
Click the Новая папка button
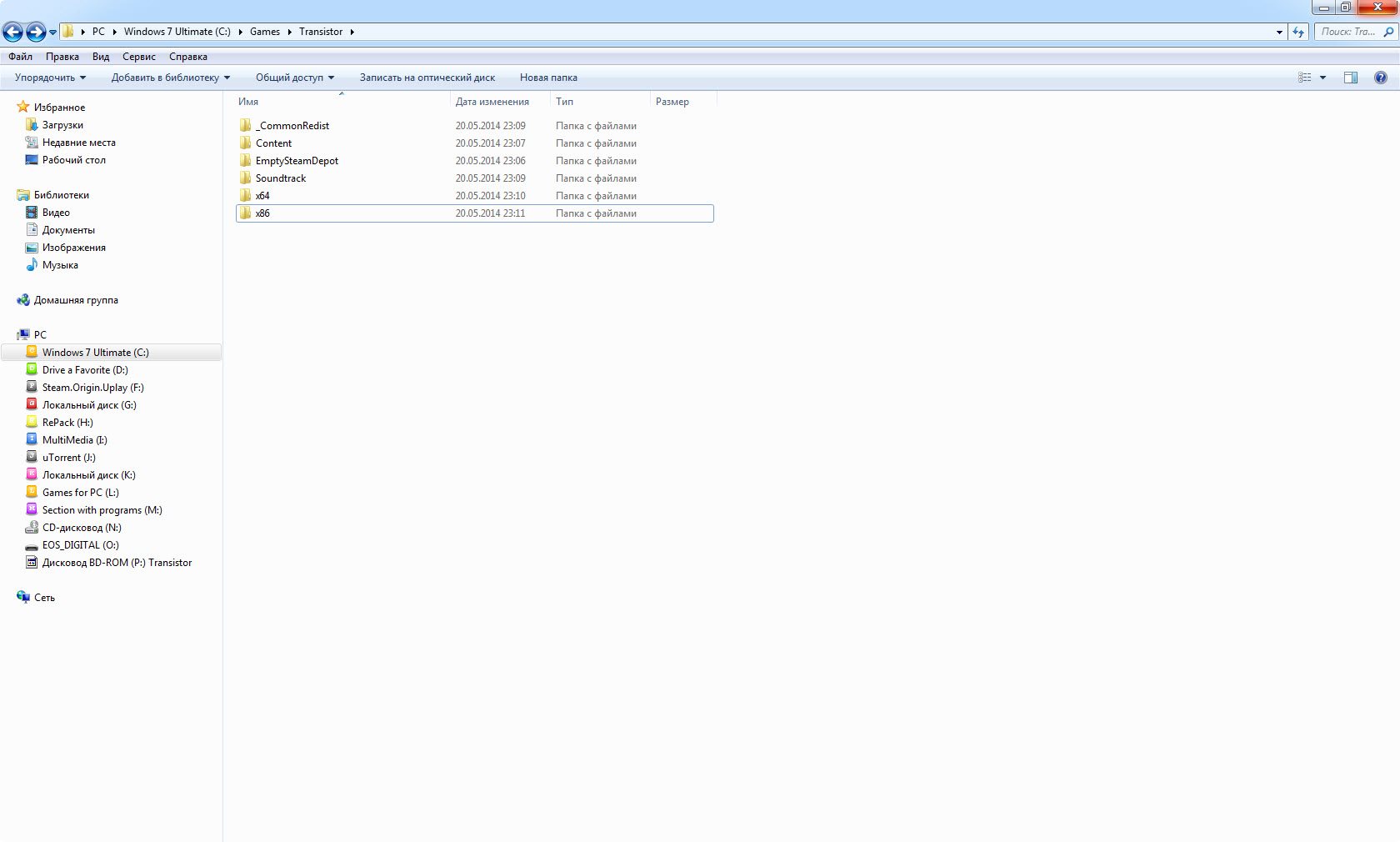pyautogui.click(x=548, y=78)
